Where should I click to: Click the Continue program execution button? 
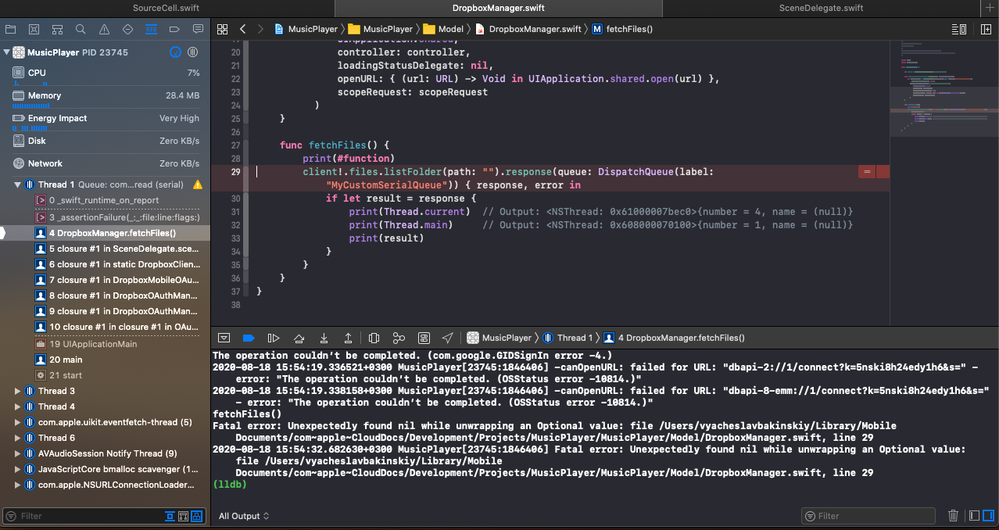[273, 338]
